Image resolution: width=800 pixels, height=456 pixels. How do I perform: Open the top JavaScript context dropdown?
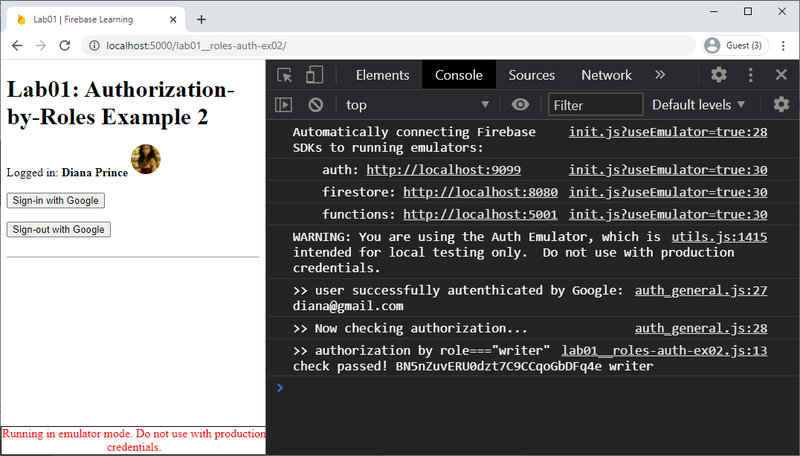click(x=417, y=105)
